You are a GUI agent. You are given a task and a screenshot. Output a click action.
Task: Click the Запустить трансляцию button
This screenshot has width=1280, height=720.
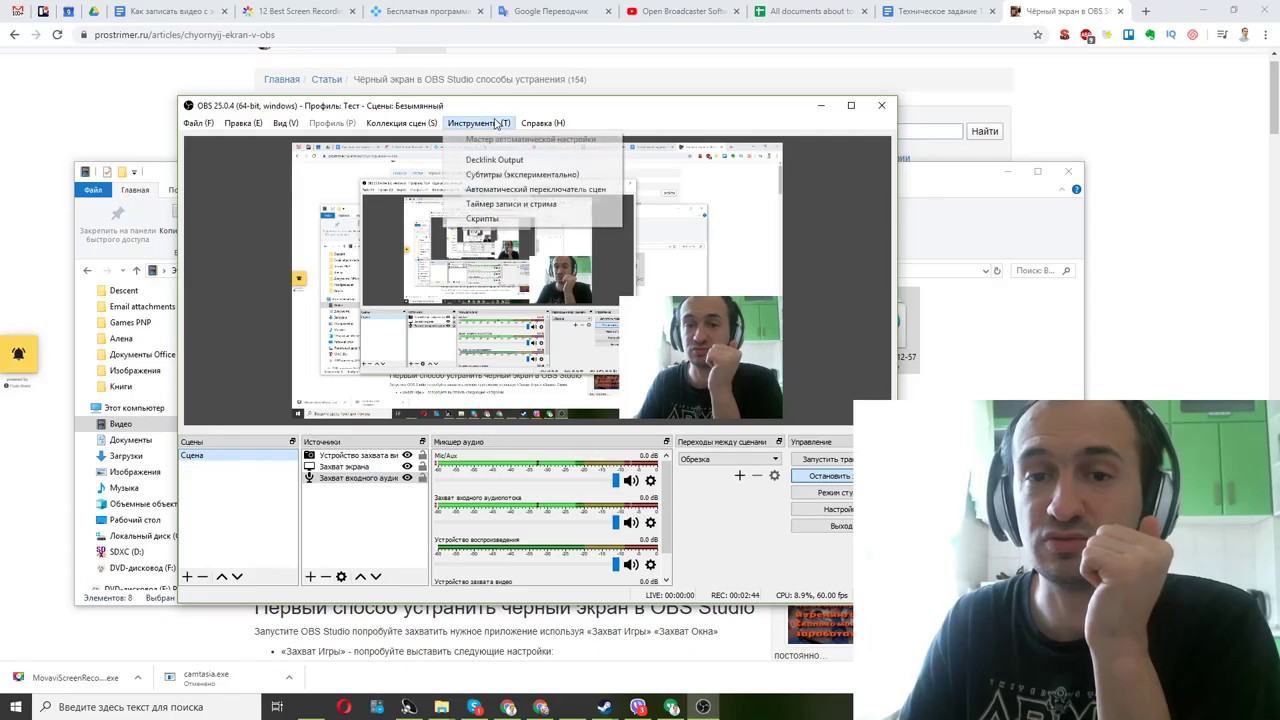point(823,459)
